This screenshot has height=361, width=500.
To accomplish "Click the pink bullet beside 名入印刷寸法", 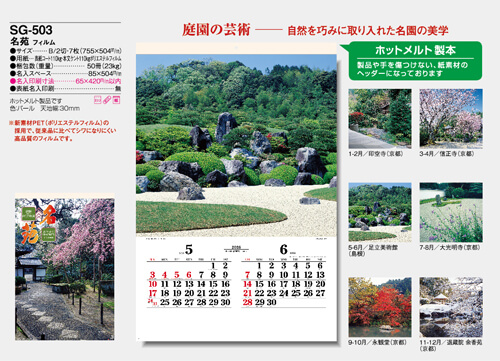I will tap(13, 81).
